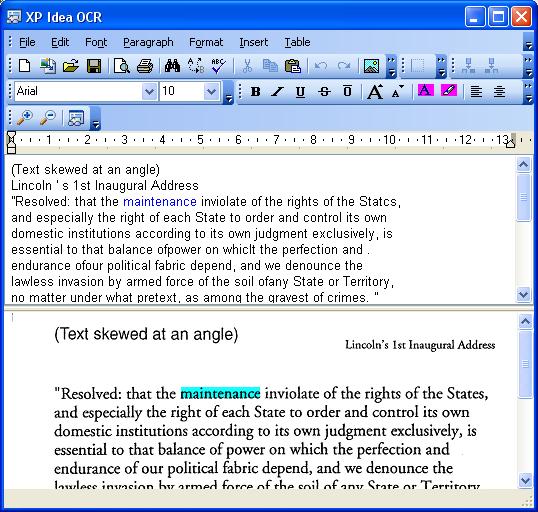Click the dotted selection rectangle icon

coord(418,65)
